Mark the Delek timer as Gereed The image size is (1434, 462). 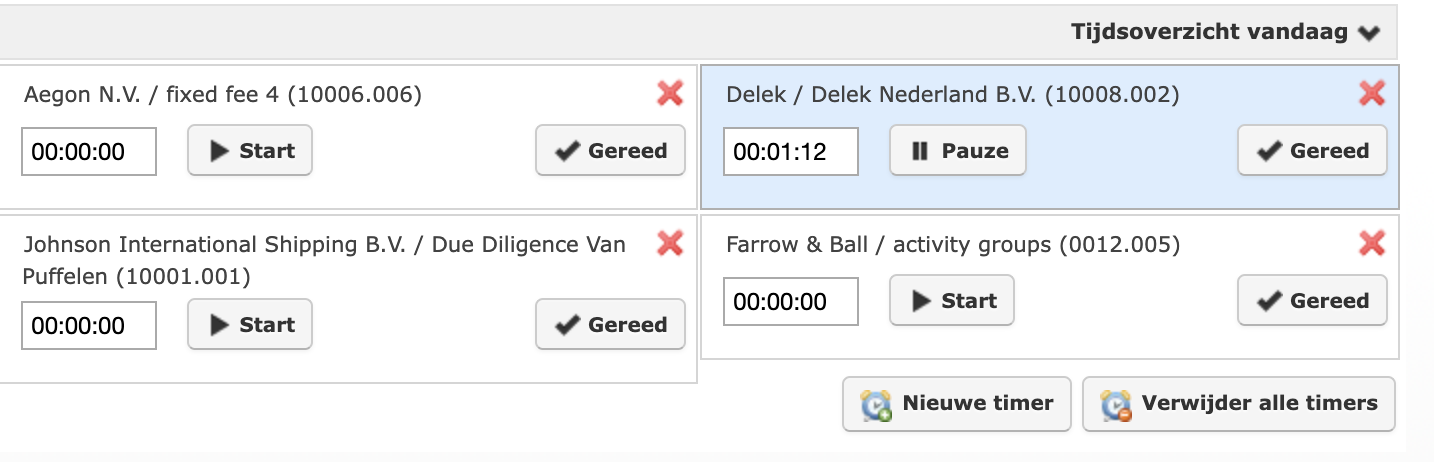(x=1313, y=151)
